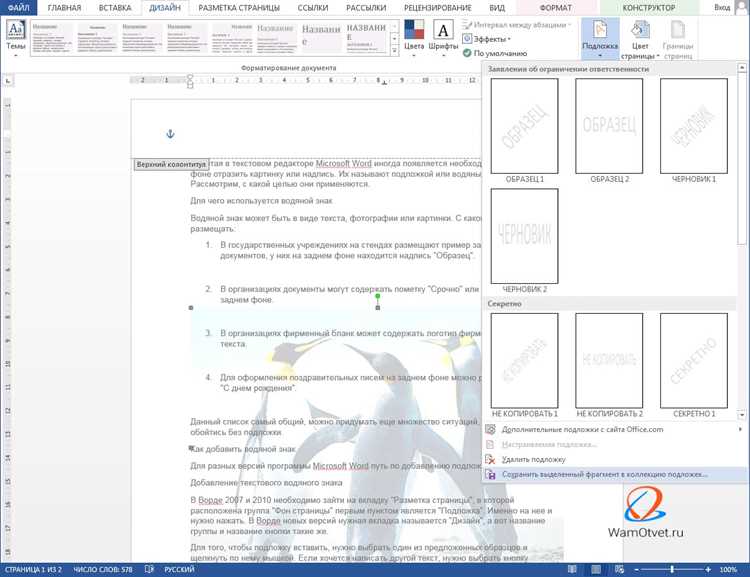
Task: Switch to the ВИД tab
Action: 497,8
